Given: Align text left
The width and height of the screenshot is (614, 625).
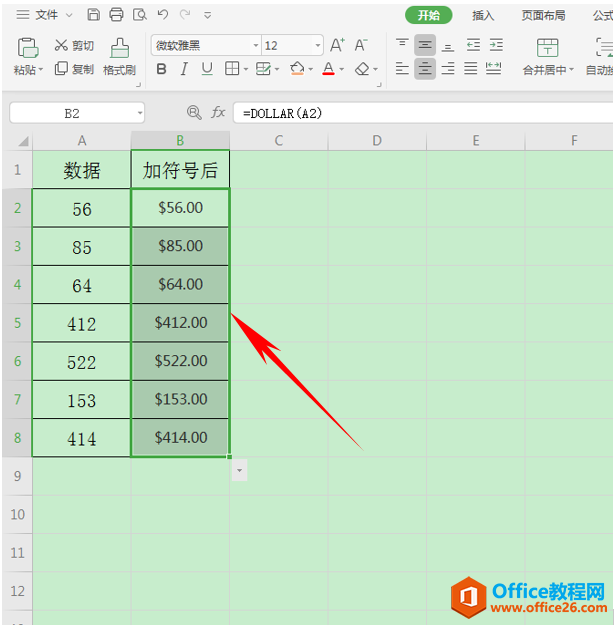Looking at the screenshot, I should point(402,69).
